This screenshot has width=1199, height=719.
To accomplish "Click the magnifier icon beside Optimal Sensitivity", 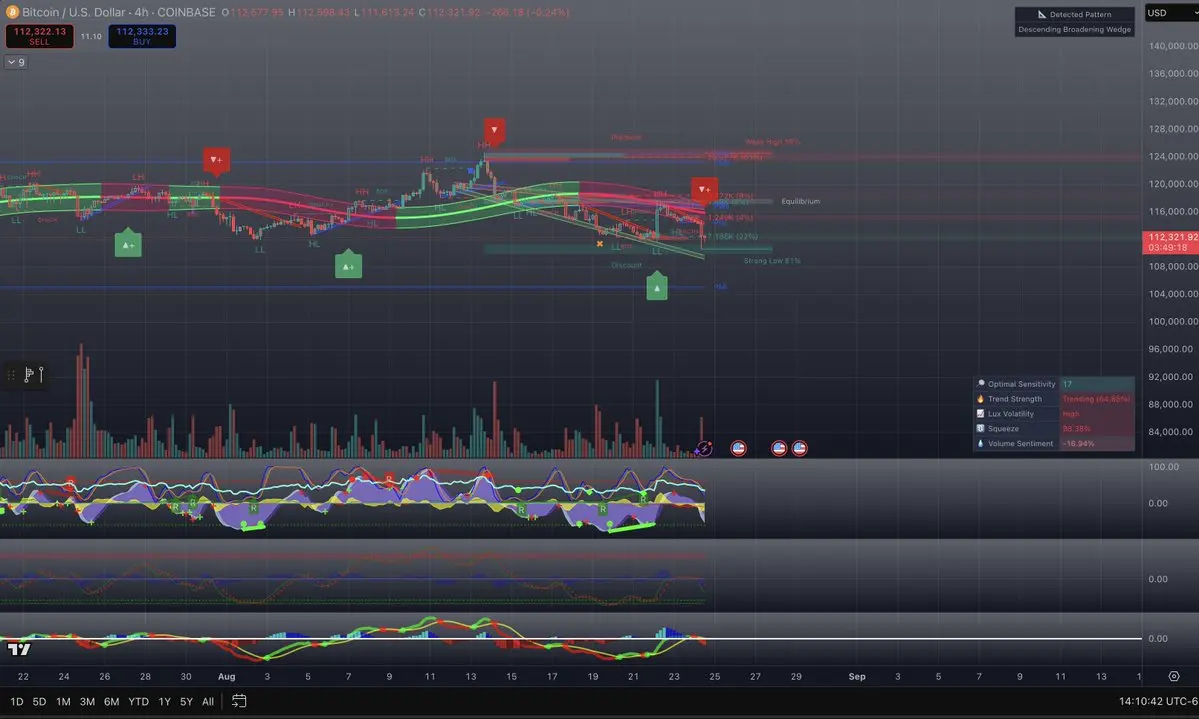I will point(981,384).
